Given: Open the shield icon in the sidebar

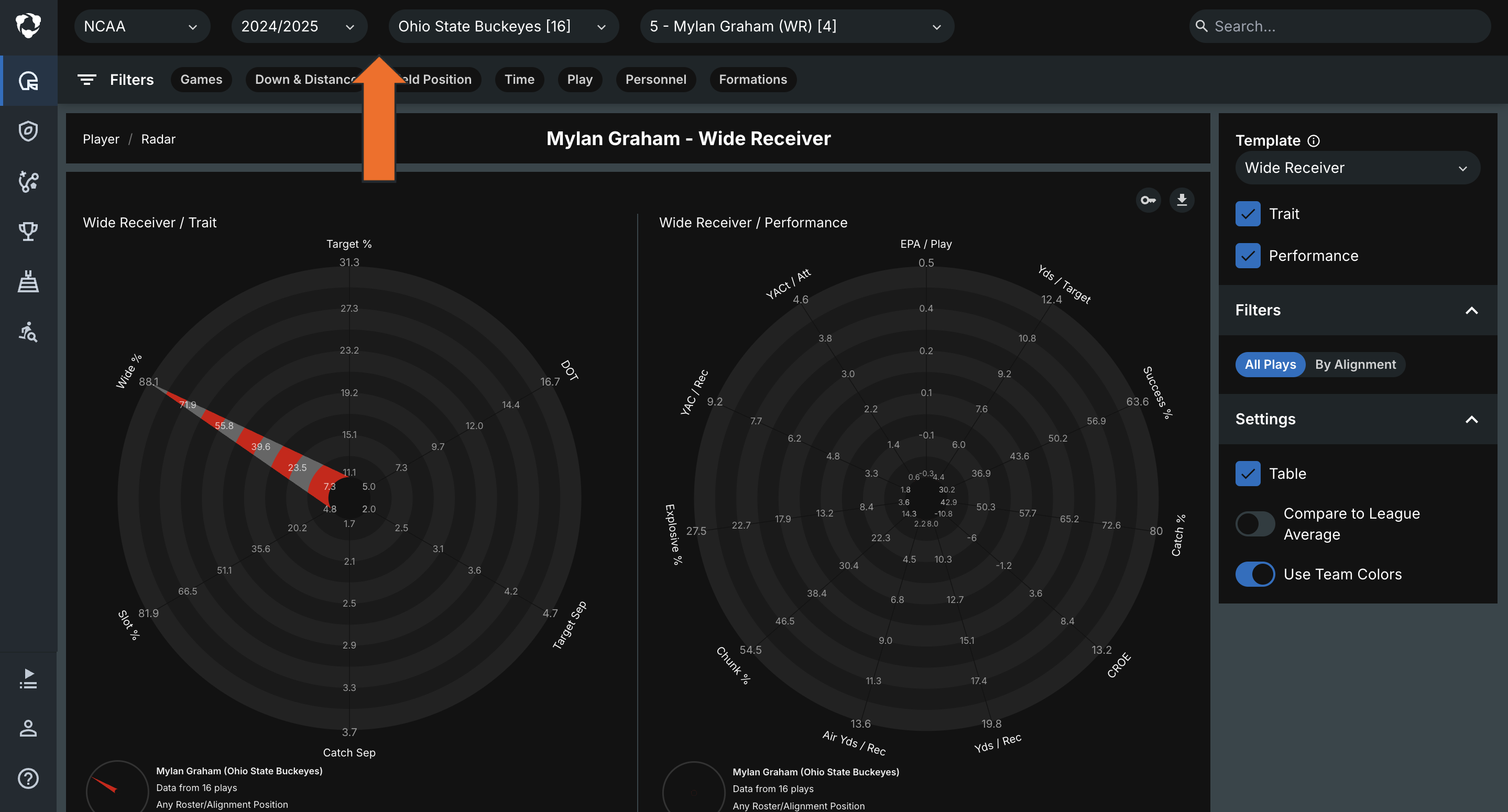Looking at the screenshot, I should point(28,131).
